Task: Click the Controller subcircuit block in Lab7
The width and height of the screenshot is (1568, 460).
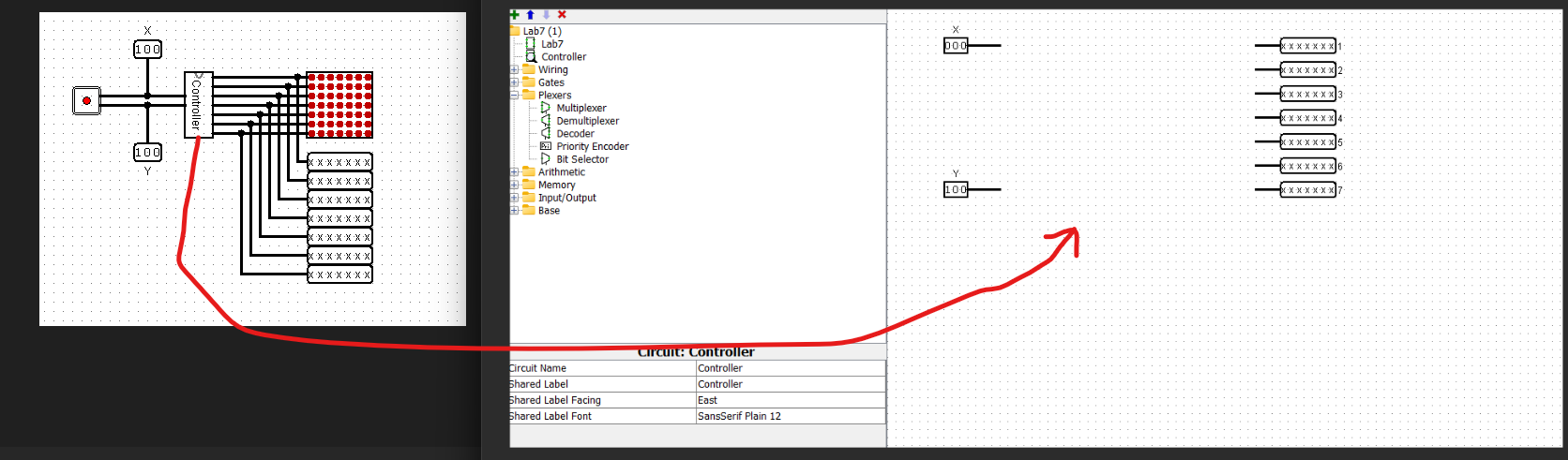Action: [x=199, y=105]
